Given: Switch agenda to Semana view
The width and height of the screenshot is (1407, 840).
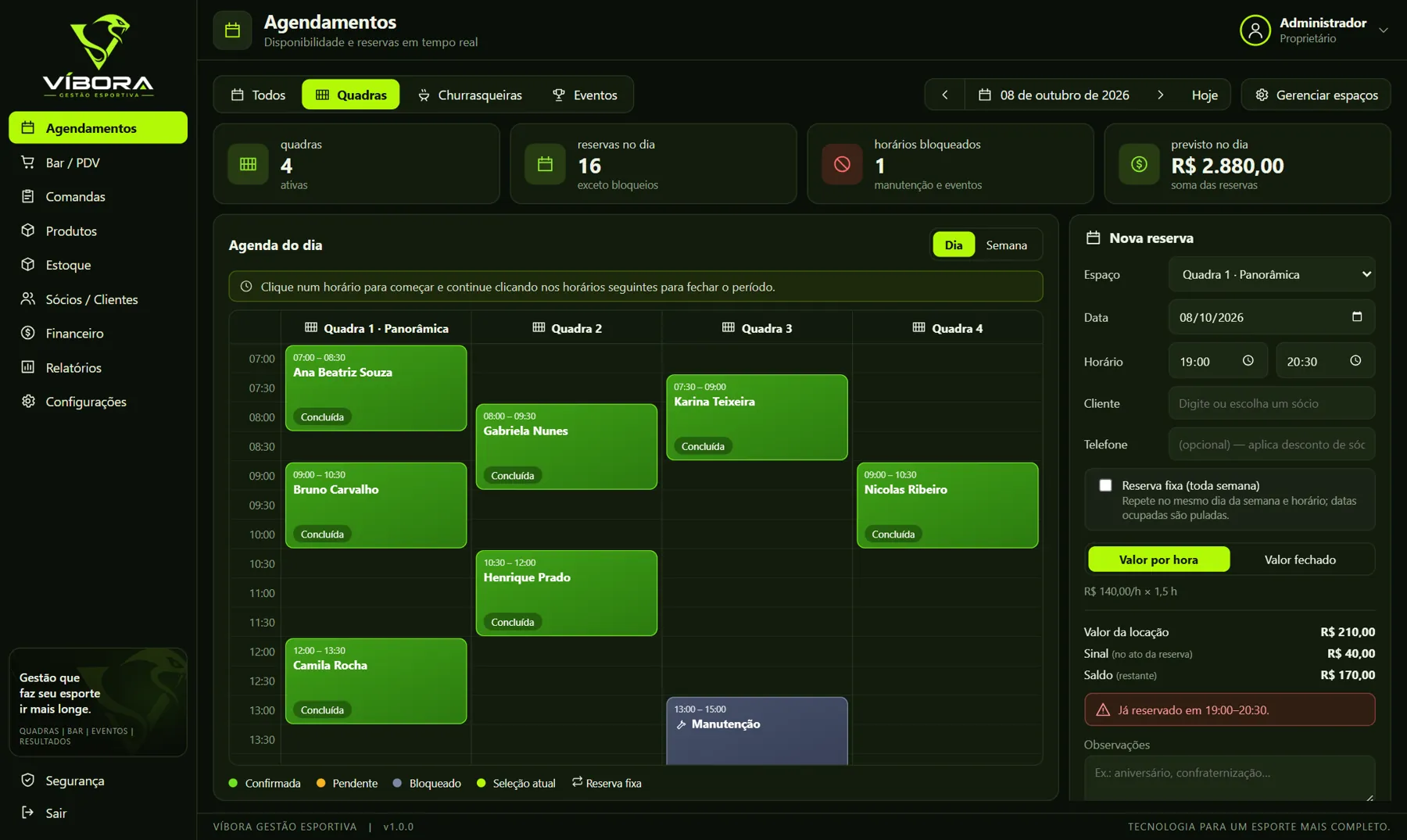Looking at the screenshot, I should (1006, 245).
